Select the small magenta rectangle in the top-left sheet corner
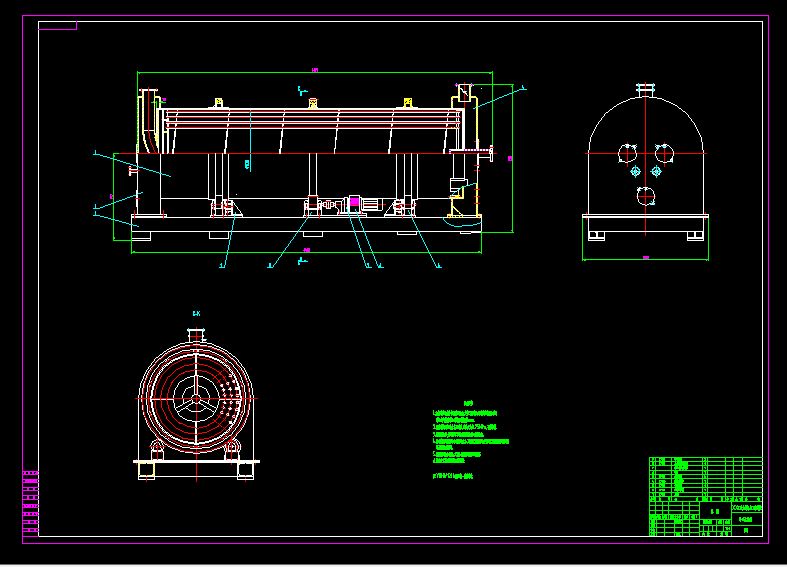 [x=58, y=25]
